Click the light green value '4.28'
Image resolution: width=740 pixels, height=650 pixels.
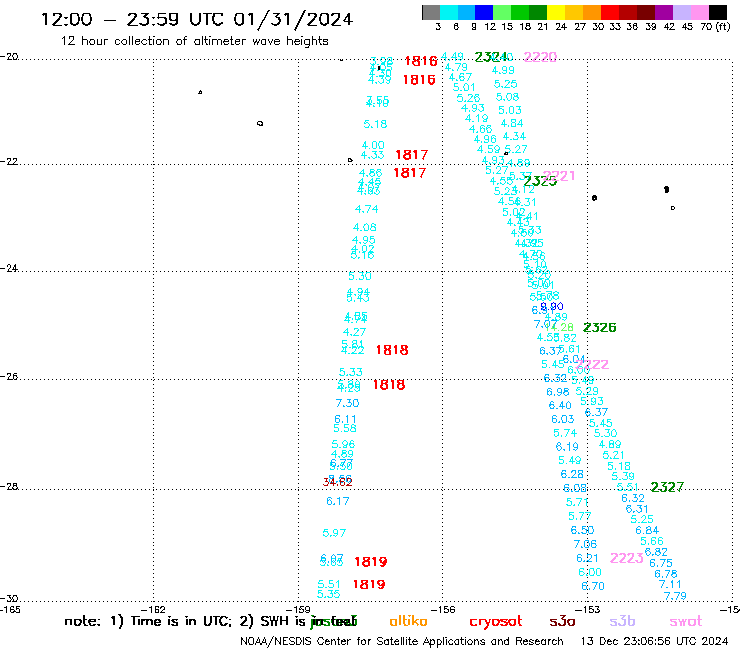click(x=562, y=327)
